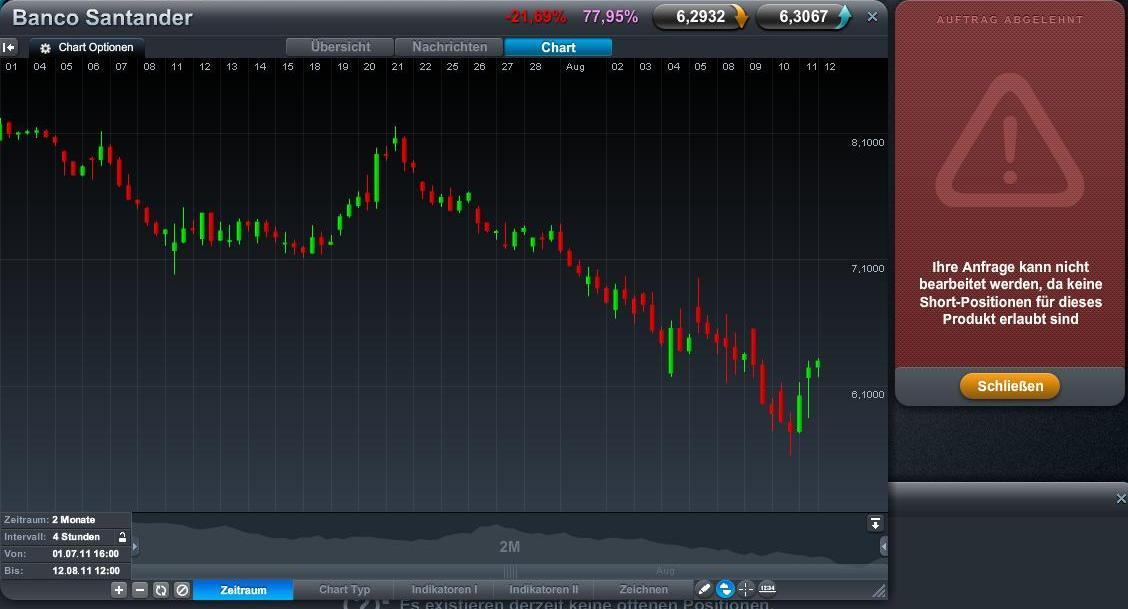Click the Intervall value 4 Stunden
The height and width of the screenshot is (609, 1128).
[x=76, y=537]
